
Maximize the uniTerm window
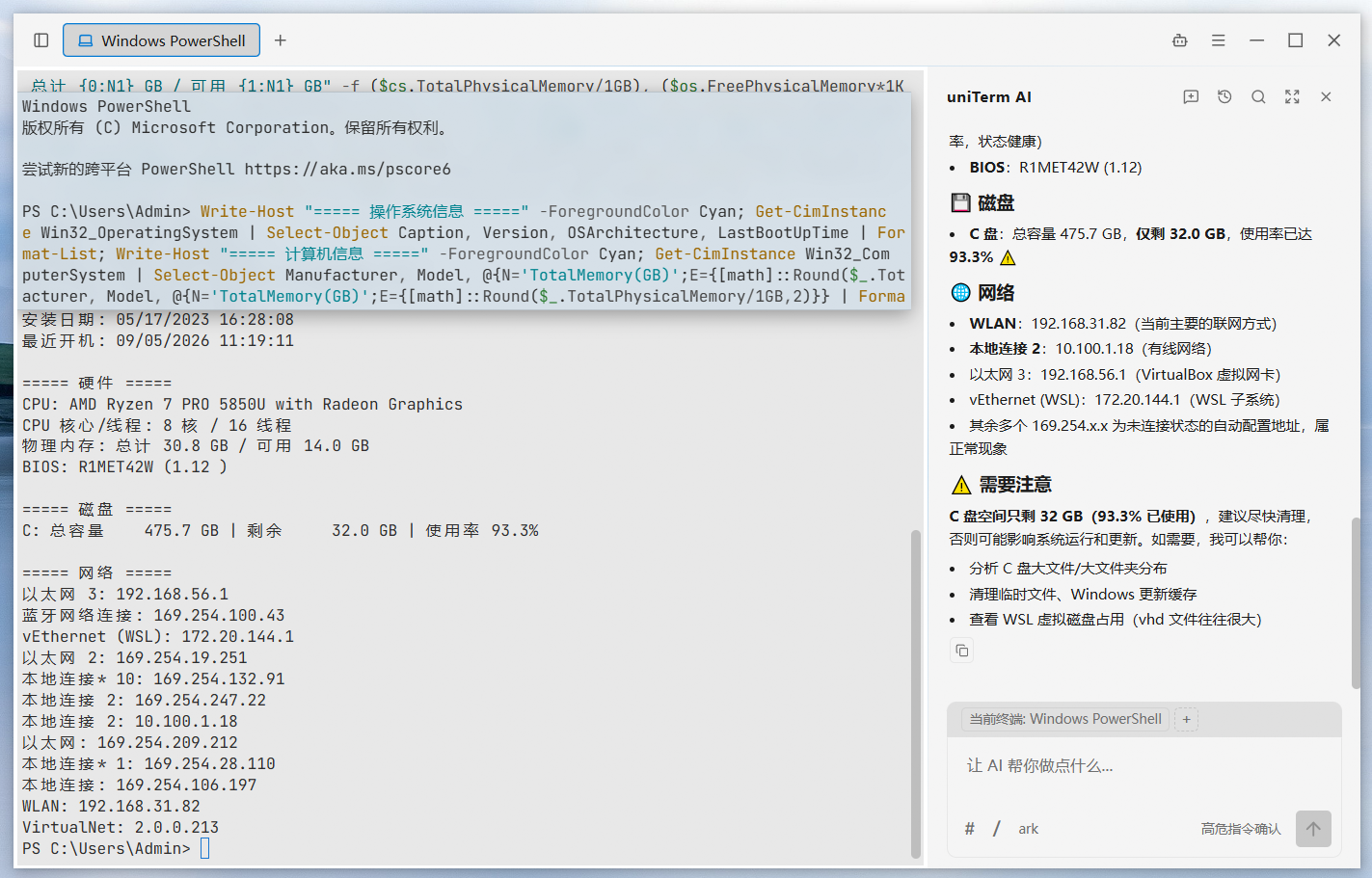(1296, 40)
